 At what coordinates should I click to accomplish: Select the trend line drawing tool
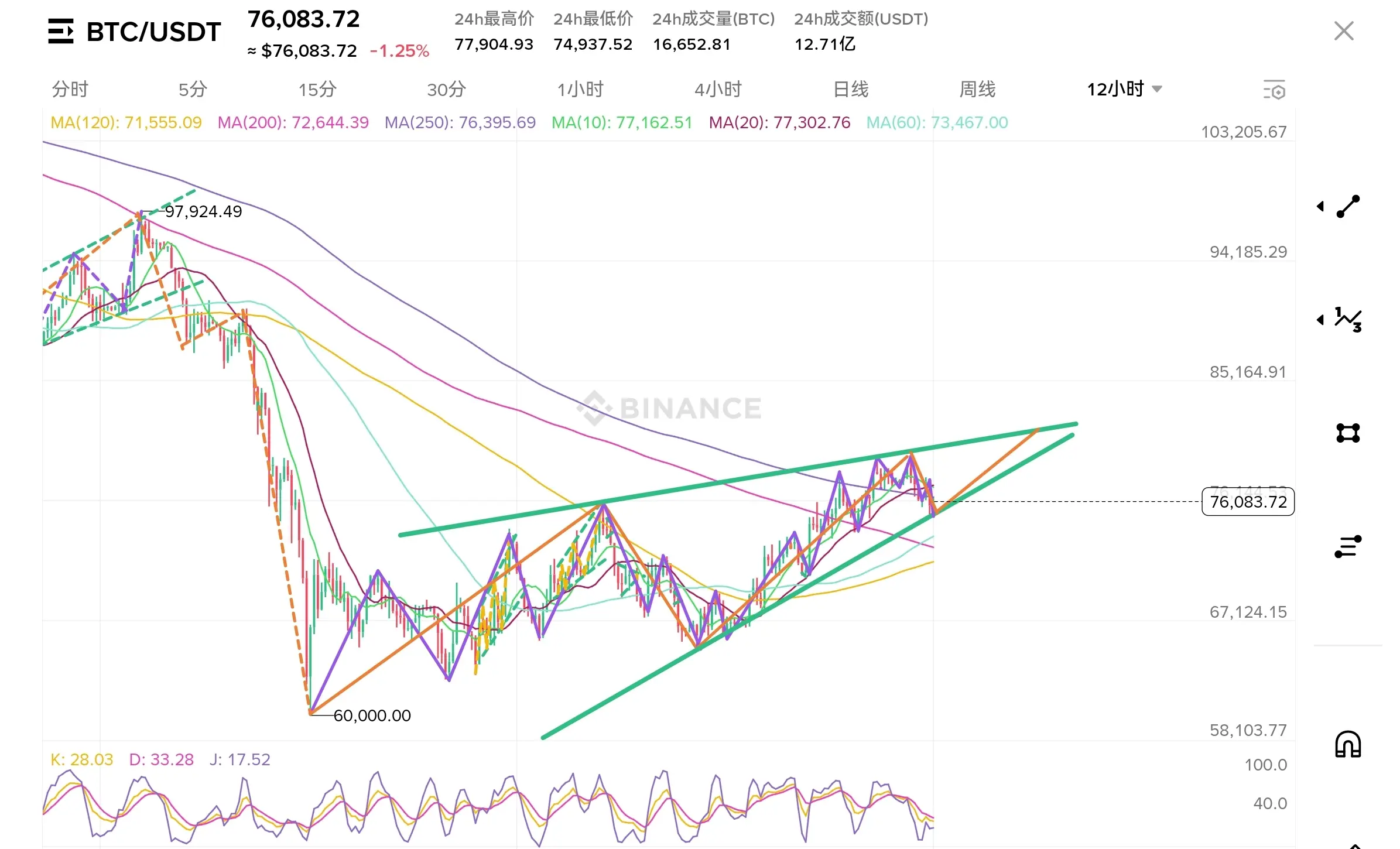pos(1348,207)
